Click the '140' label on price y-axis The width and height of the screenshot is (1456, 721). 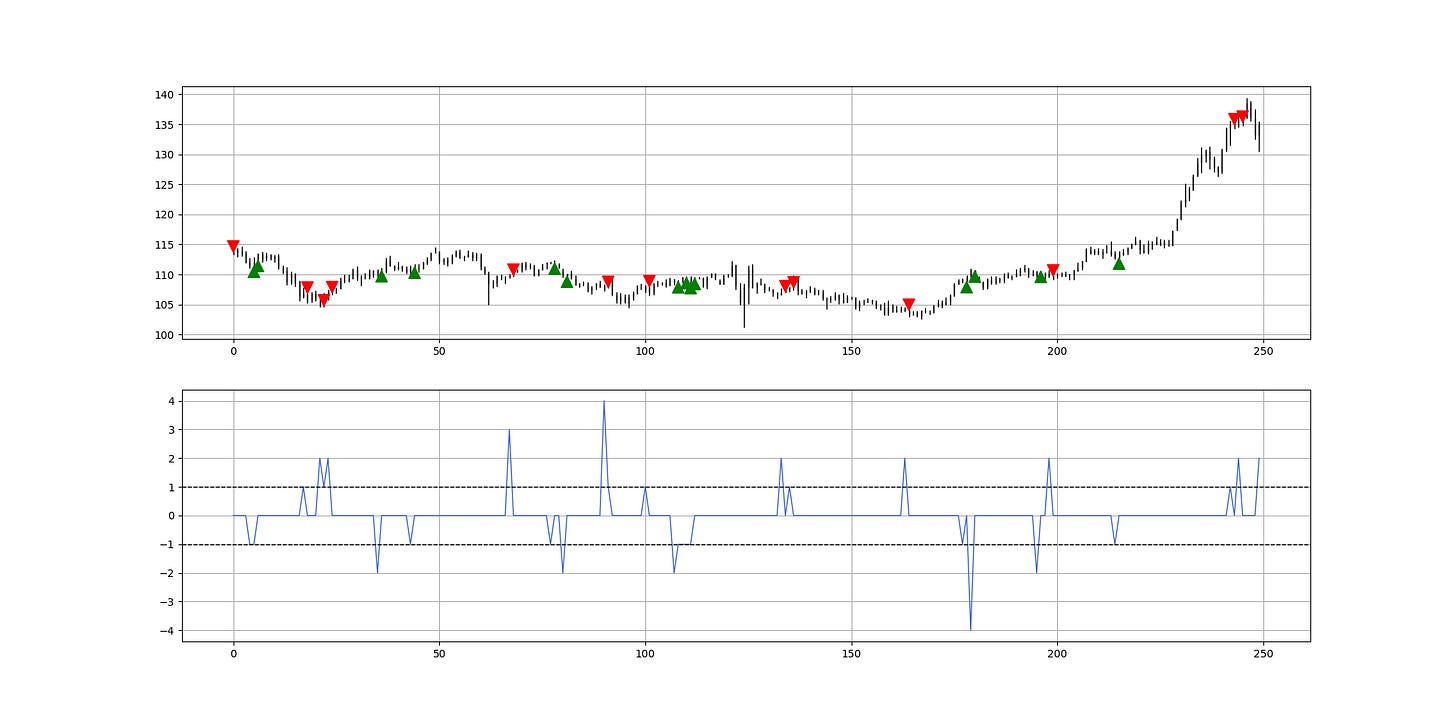pos(165,95)
